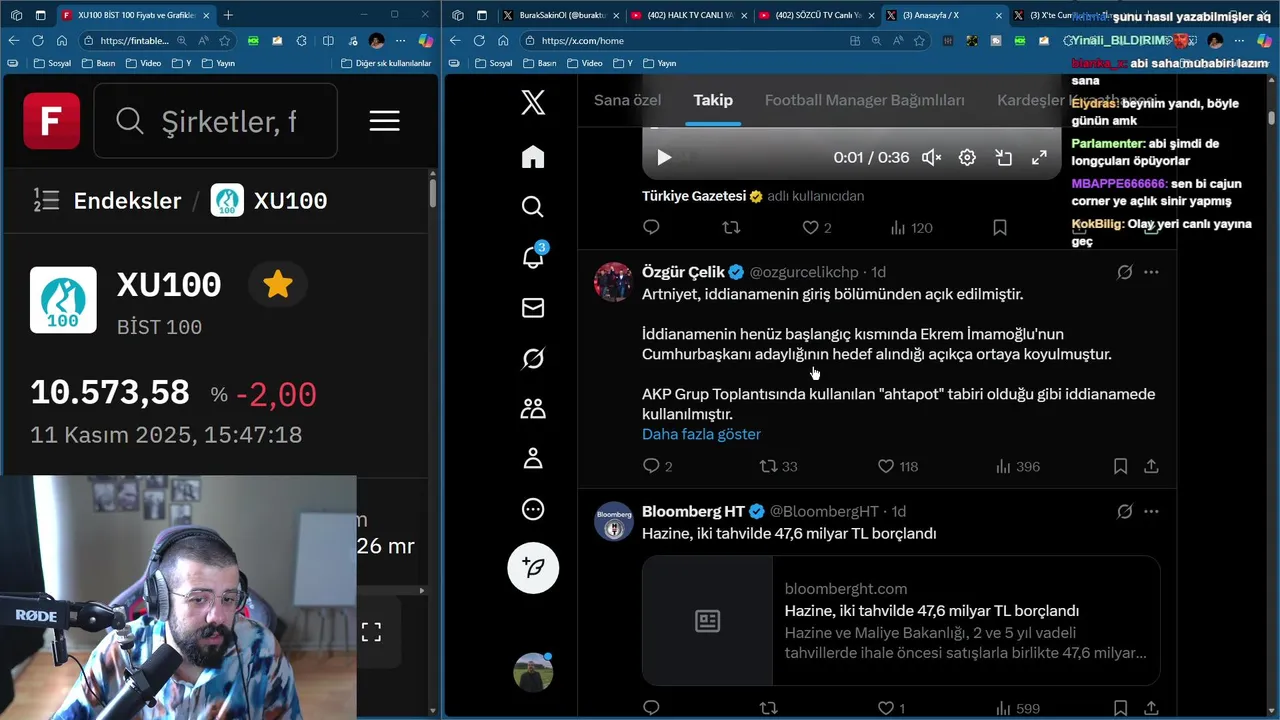
Task: Open X home icon in sidebar
Action: [x=533, y=157]
